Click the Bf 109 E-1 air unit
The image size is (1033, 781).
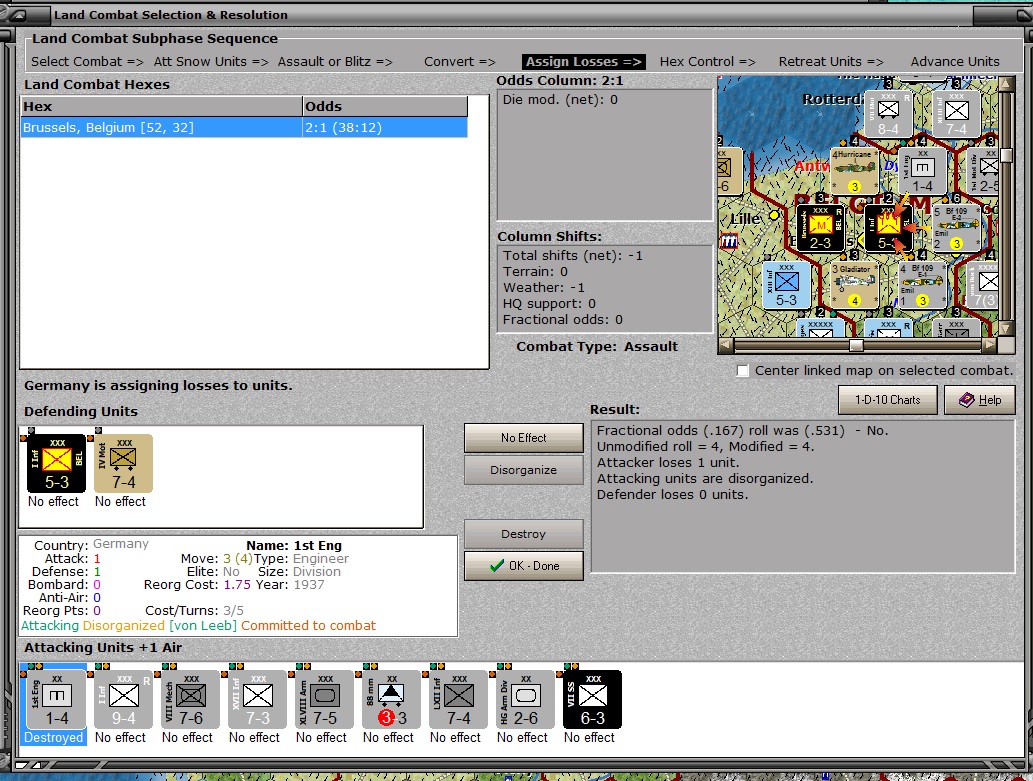click(x=922, y=285)
